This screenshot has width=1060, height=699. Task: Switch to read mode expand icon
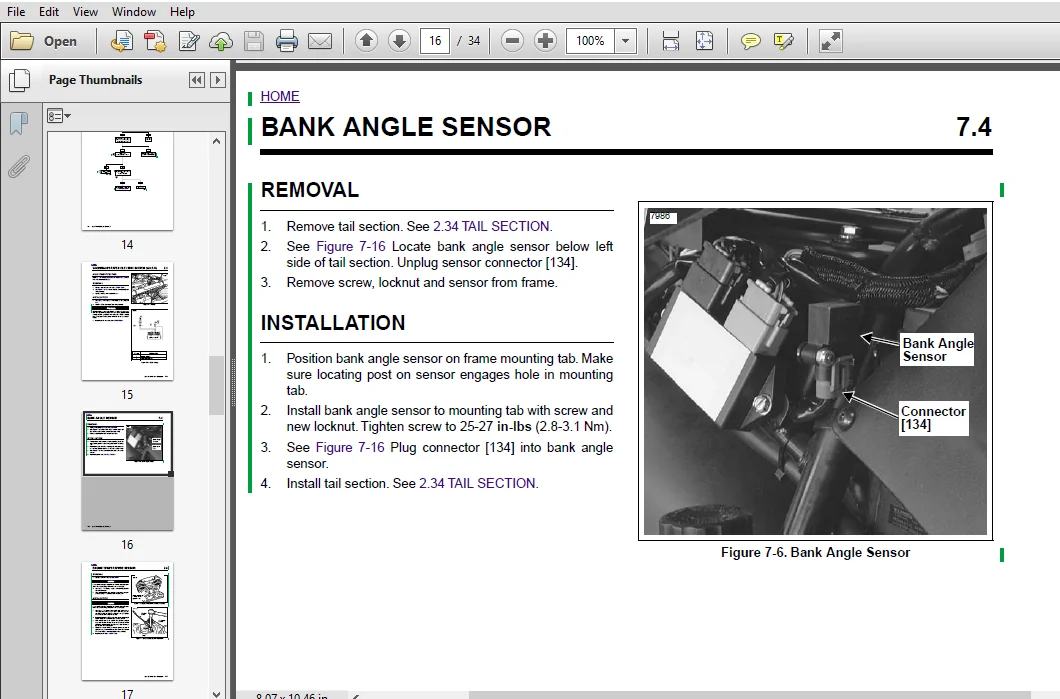[x=830, y=41]
